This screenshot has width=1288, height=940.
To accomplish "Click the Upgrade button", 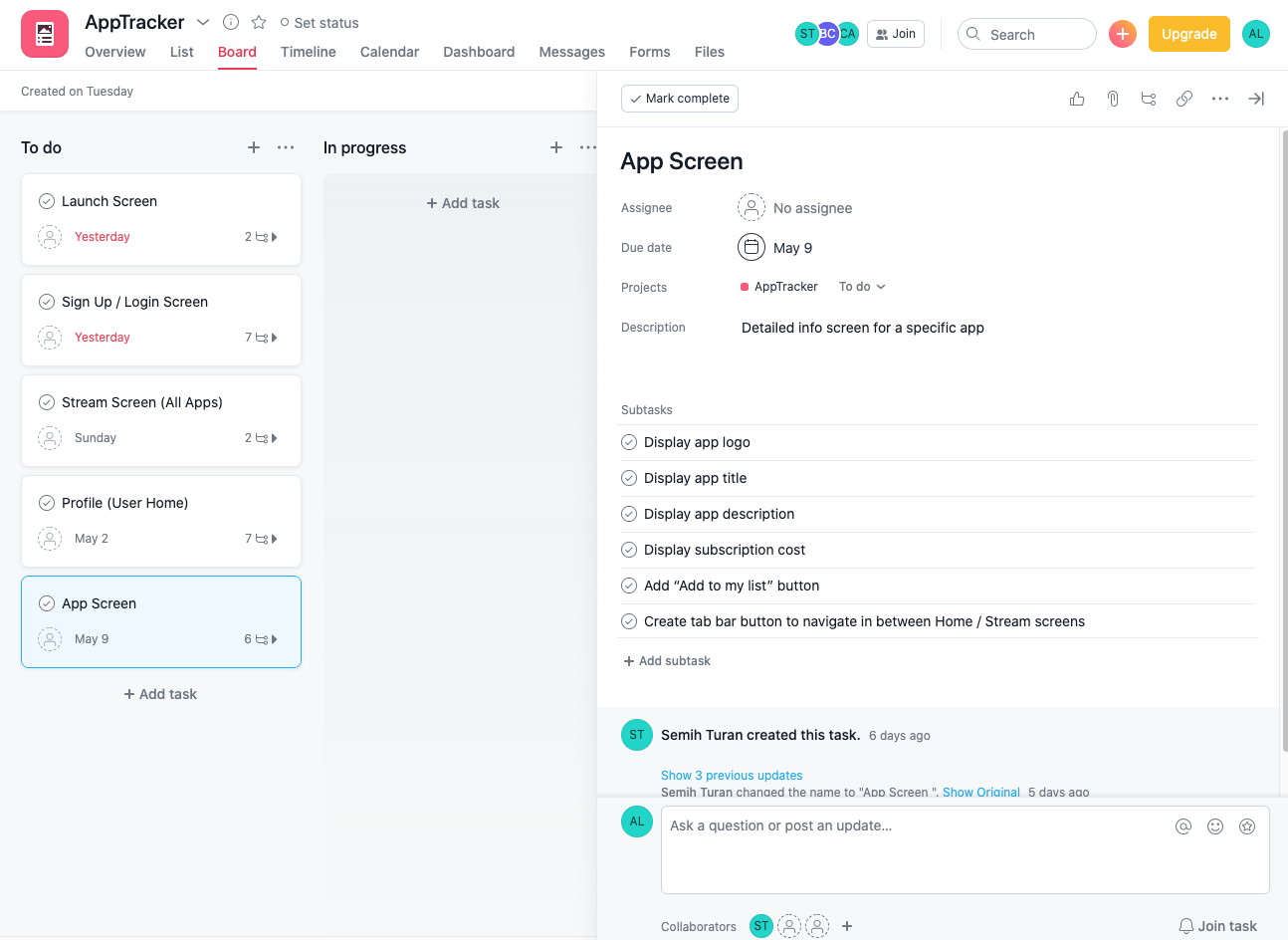I will point(1188,33).
